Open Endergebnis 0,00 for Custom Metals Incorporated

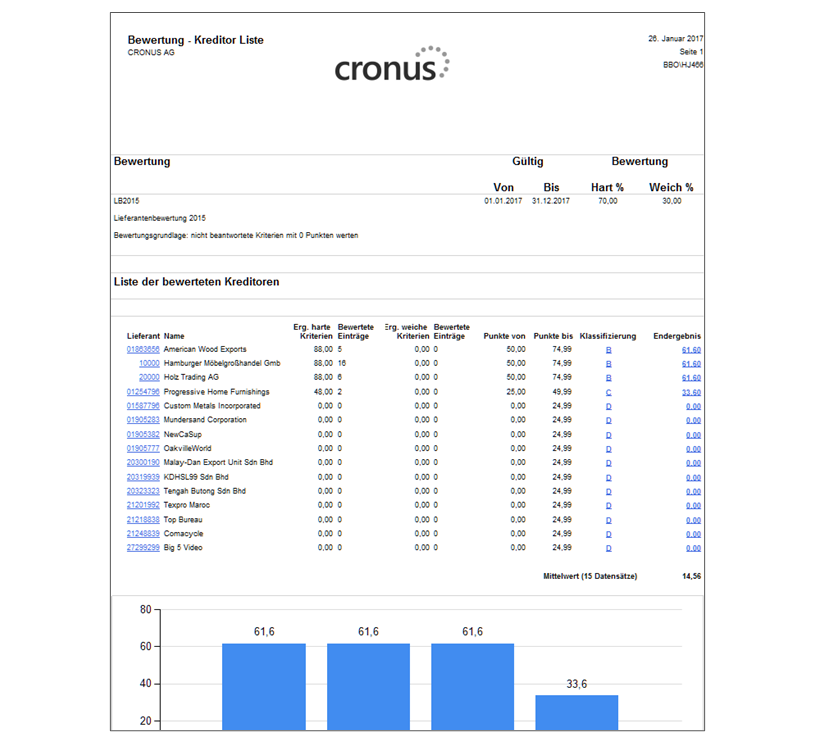pos(694,407)
